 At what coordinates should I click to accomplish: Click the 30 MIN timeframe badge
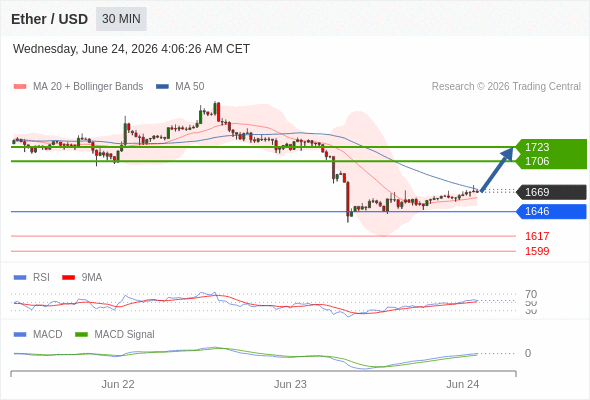click(x=121, y=19)
